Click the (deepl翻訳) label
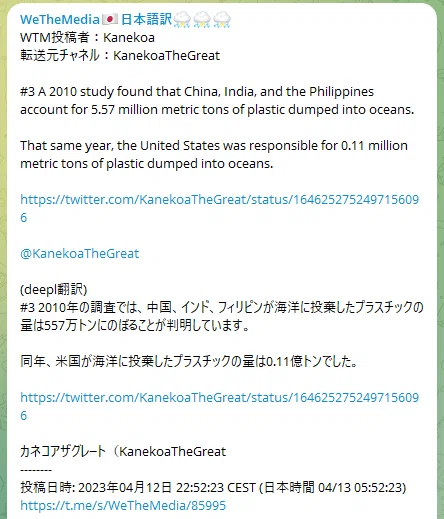Viewport: 444px width, 519px height. coord(54,289)
